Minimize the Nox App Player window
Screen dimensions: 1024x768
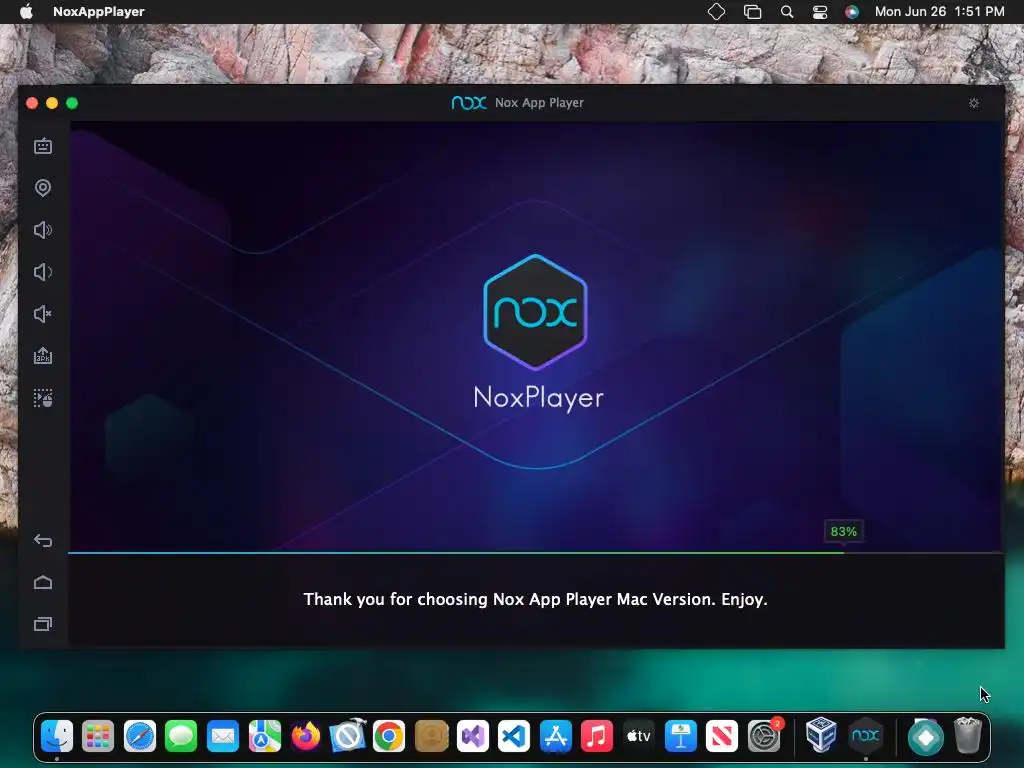[52, 103]
